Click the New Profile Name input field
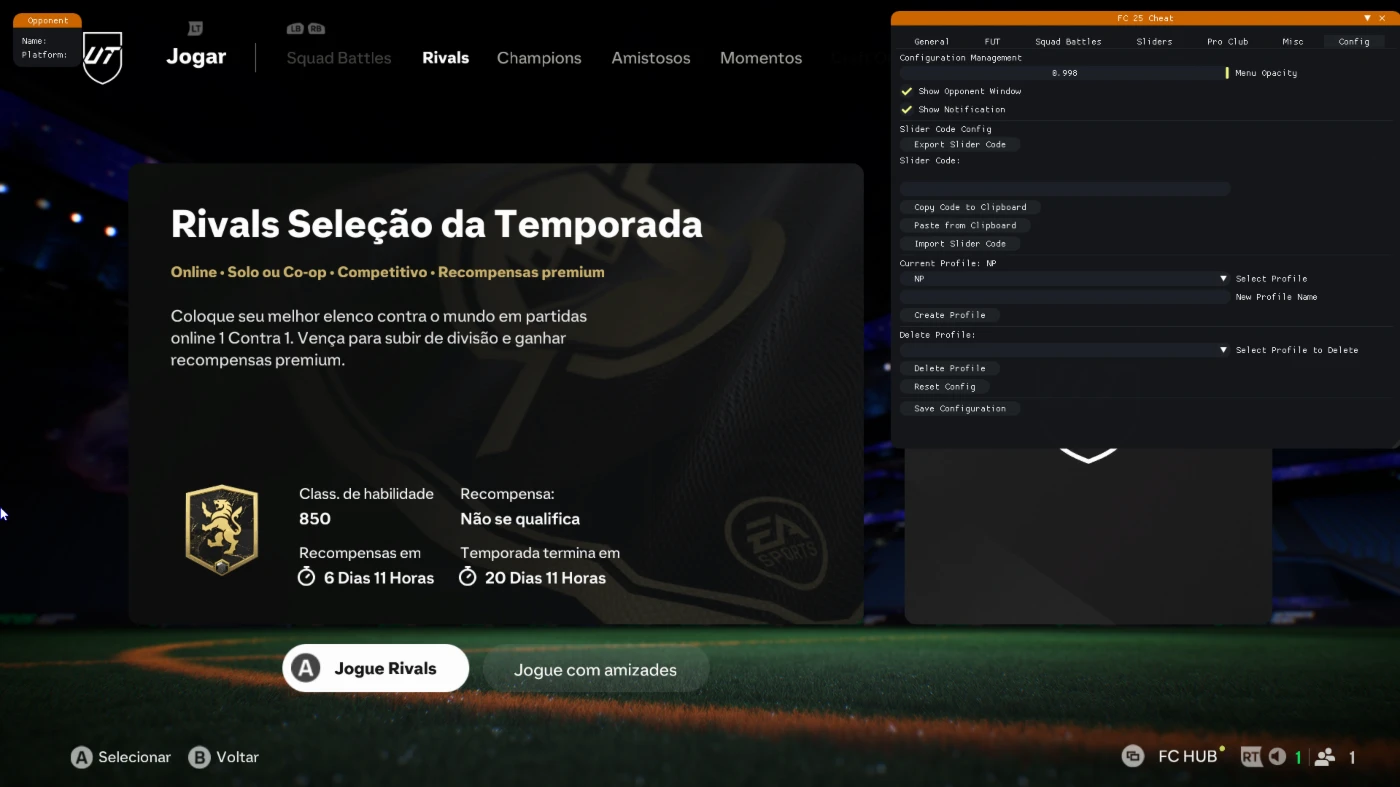The image size is (1400, 787). point(1065,297)
